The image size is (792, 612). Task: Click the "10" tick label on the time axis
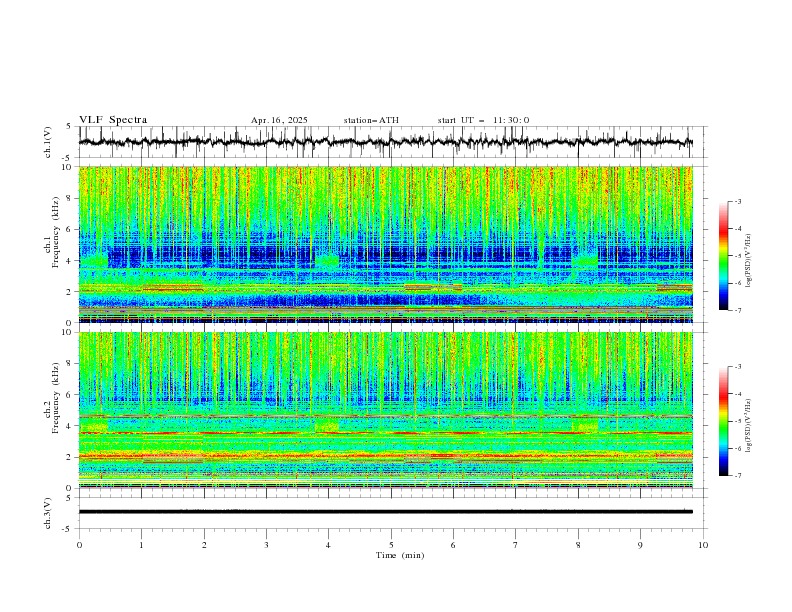[x=703, y=545]
